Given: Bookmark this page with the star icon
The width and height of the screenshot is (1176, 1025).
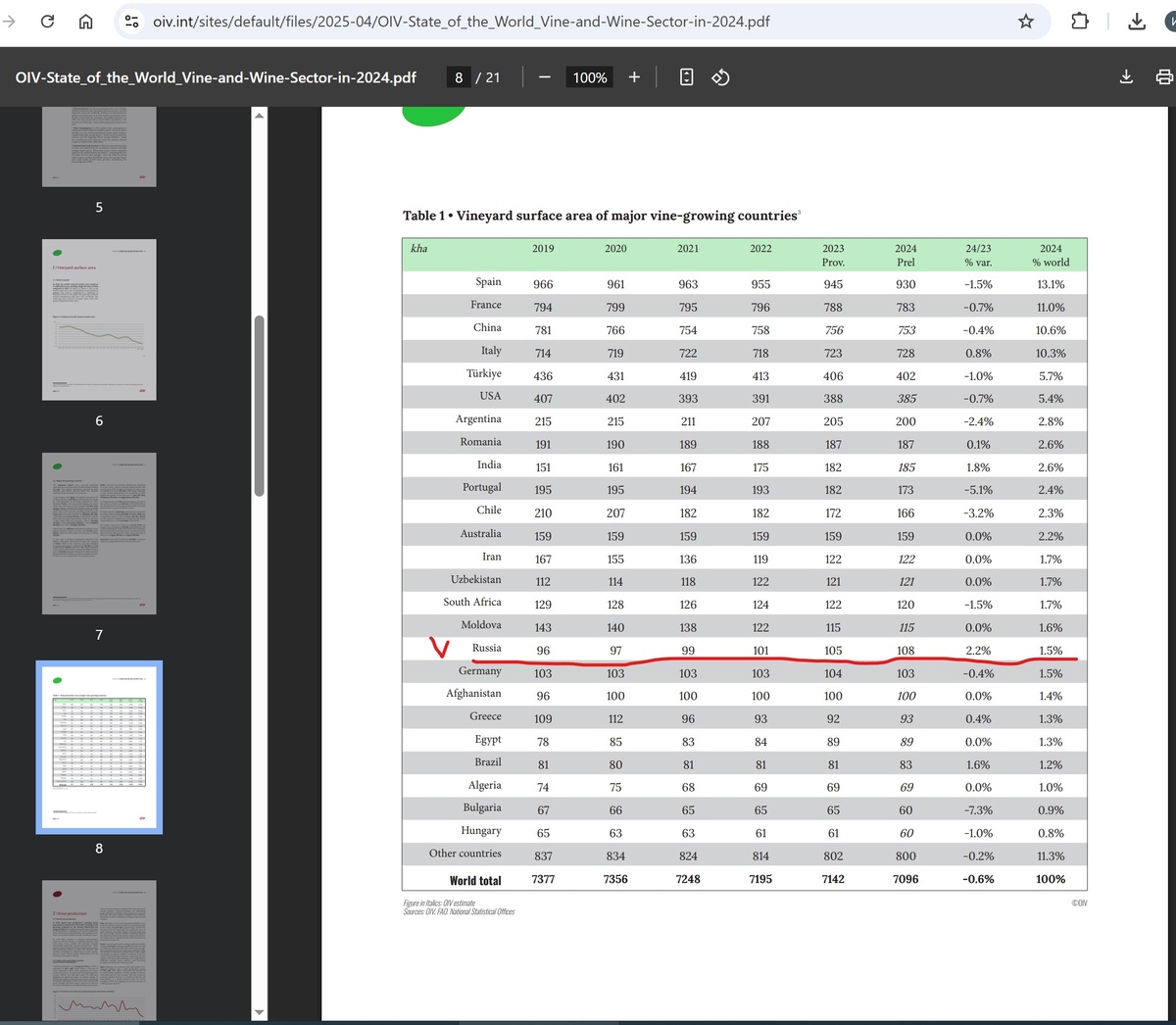Looking at the screenshot, I should coord(1026,21).
